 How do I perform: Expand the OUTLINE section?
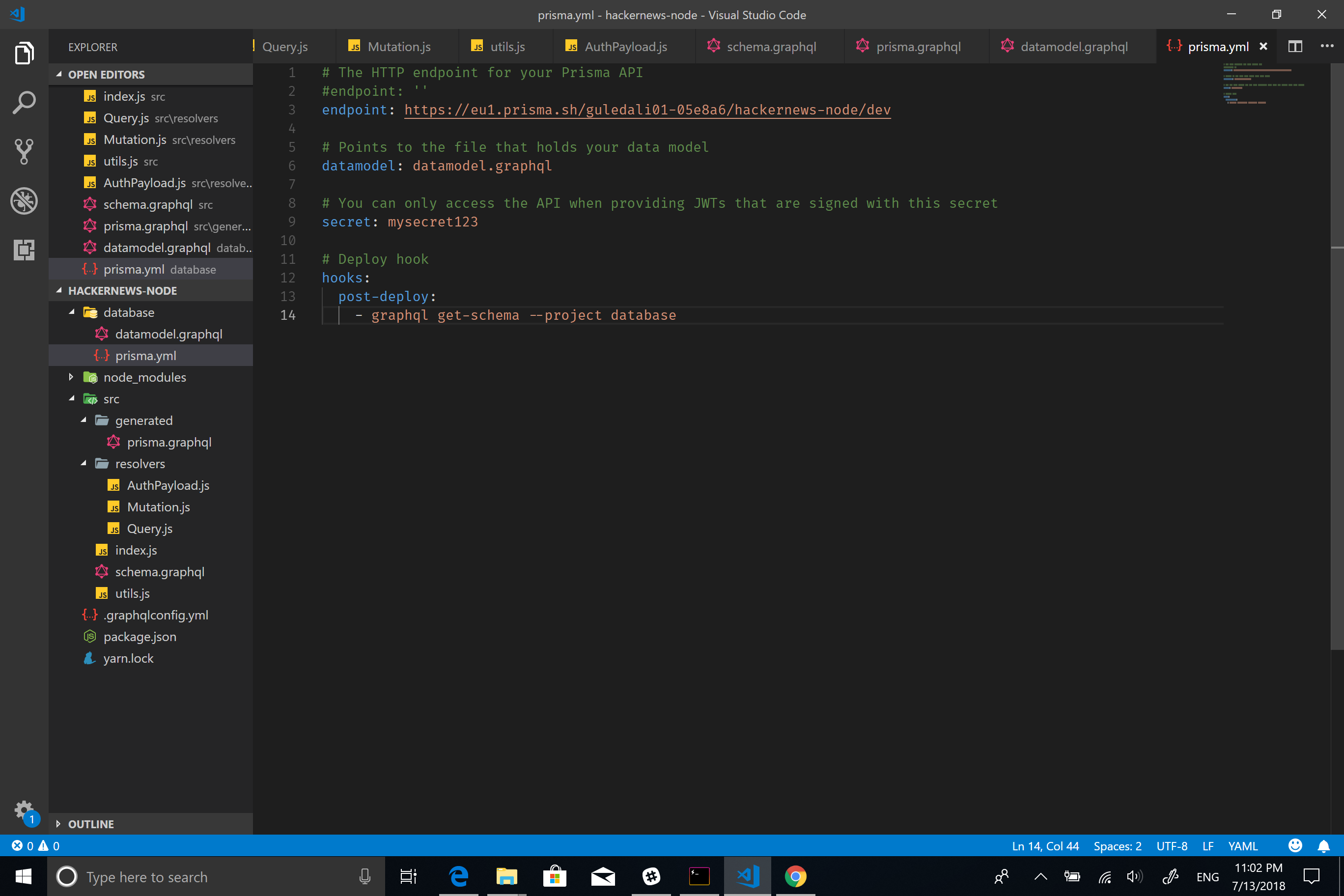click(90, 824)
